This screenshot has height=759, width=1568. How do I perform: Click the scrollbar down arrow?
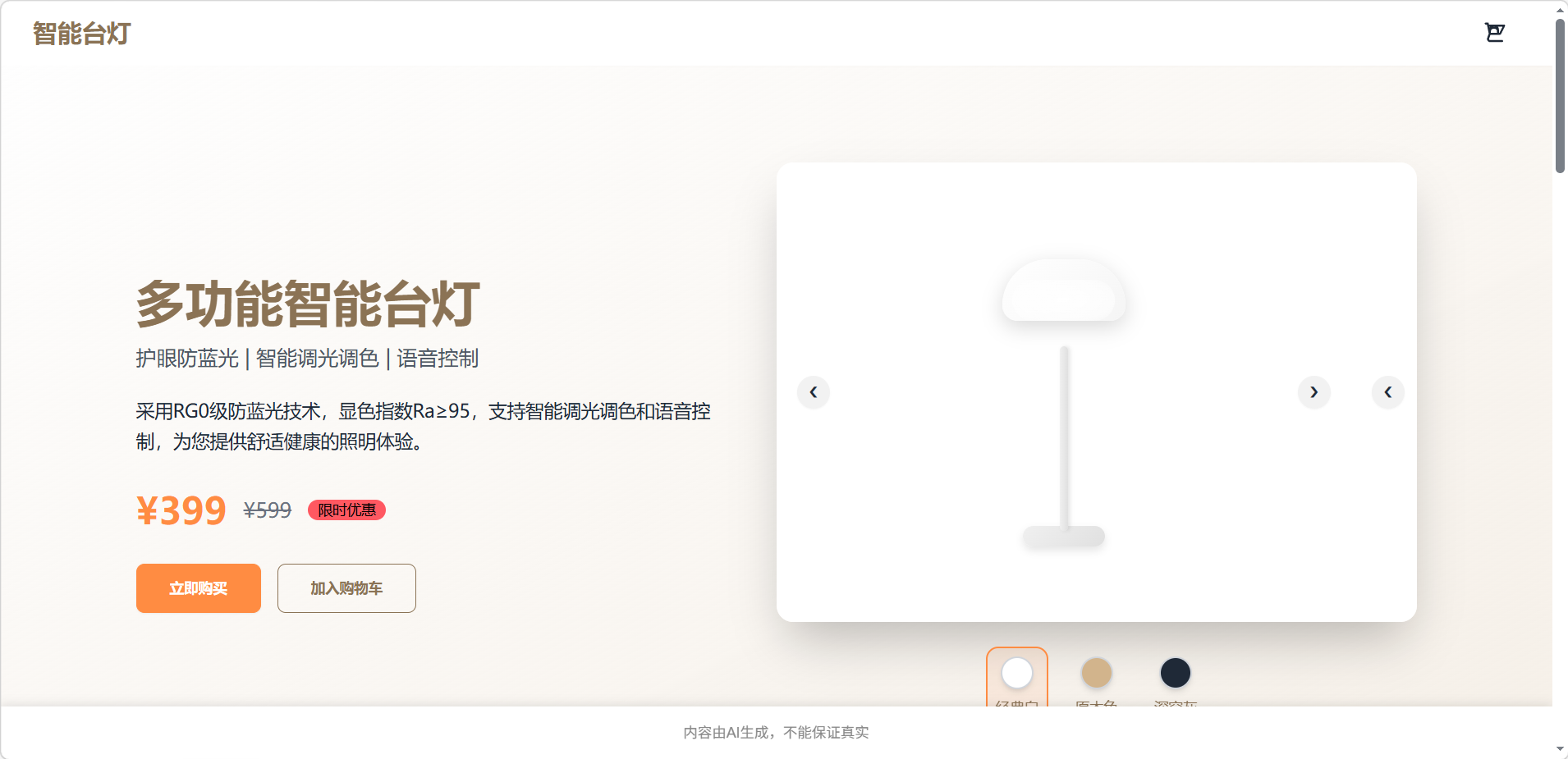click(x=1560, y=750)
